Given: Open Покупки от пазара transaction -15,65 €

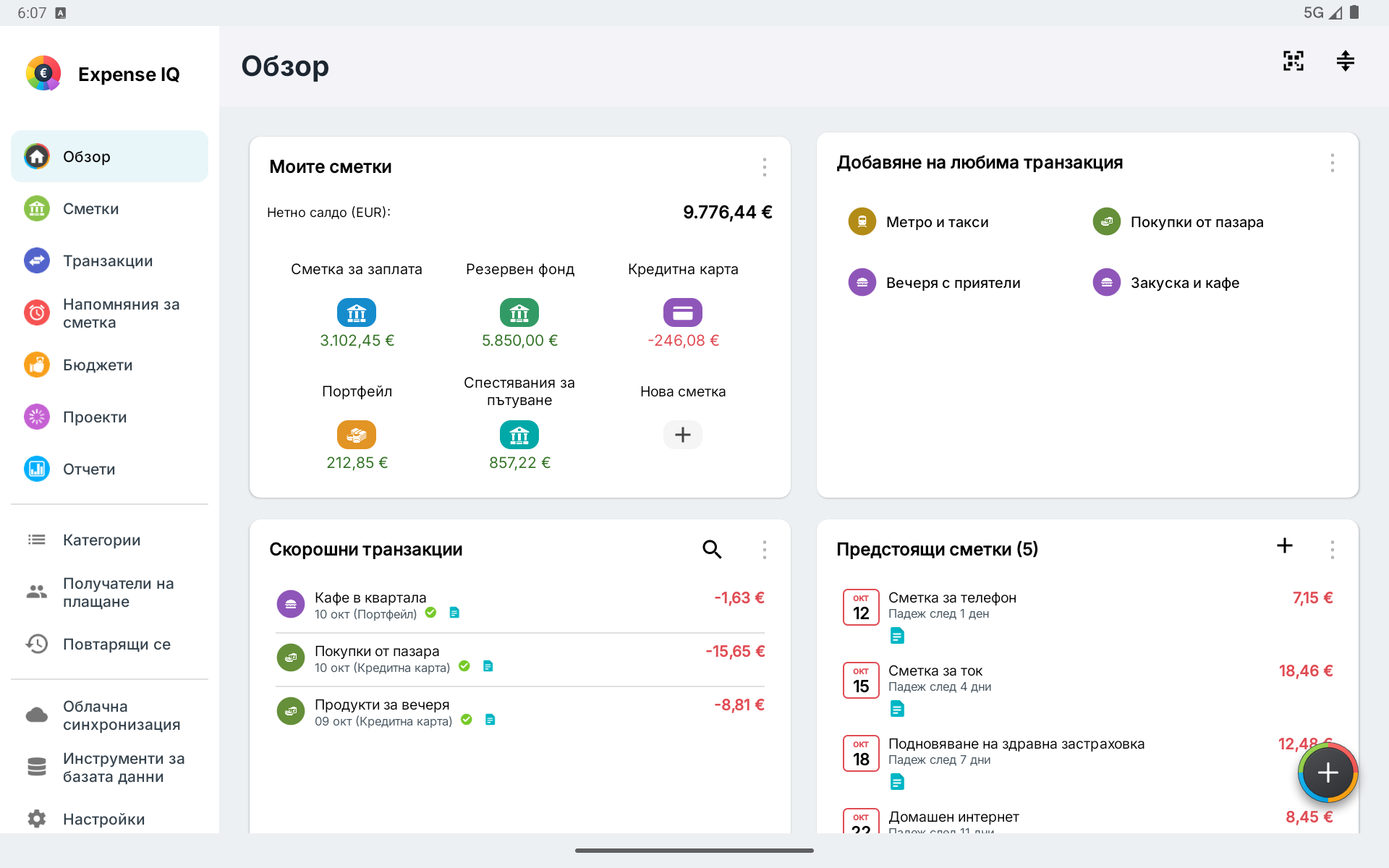Looking at the screenshot, I should pyautogui.click(x=520, y=659).
